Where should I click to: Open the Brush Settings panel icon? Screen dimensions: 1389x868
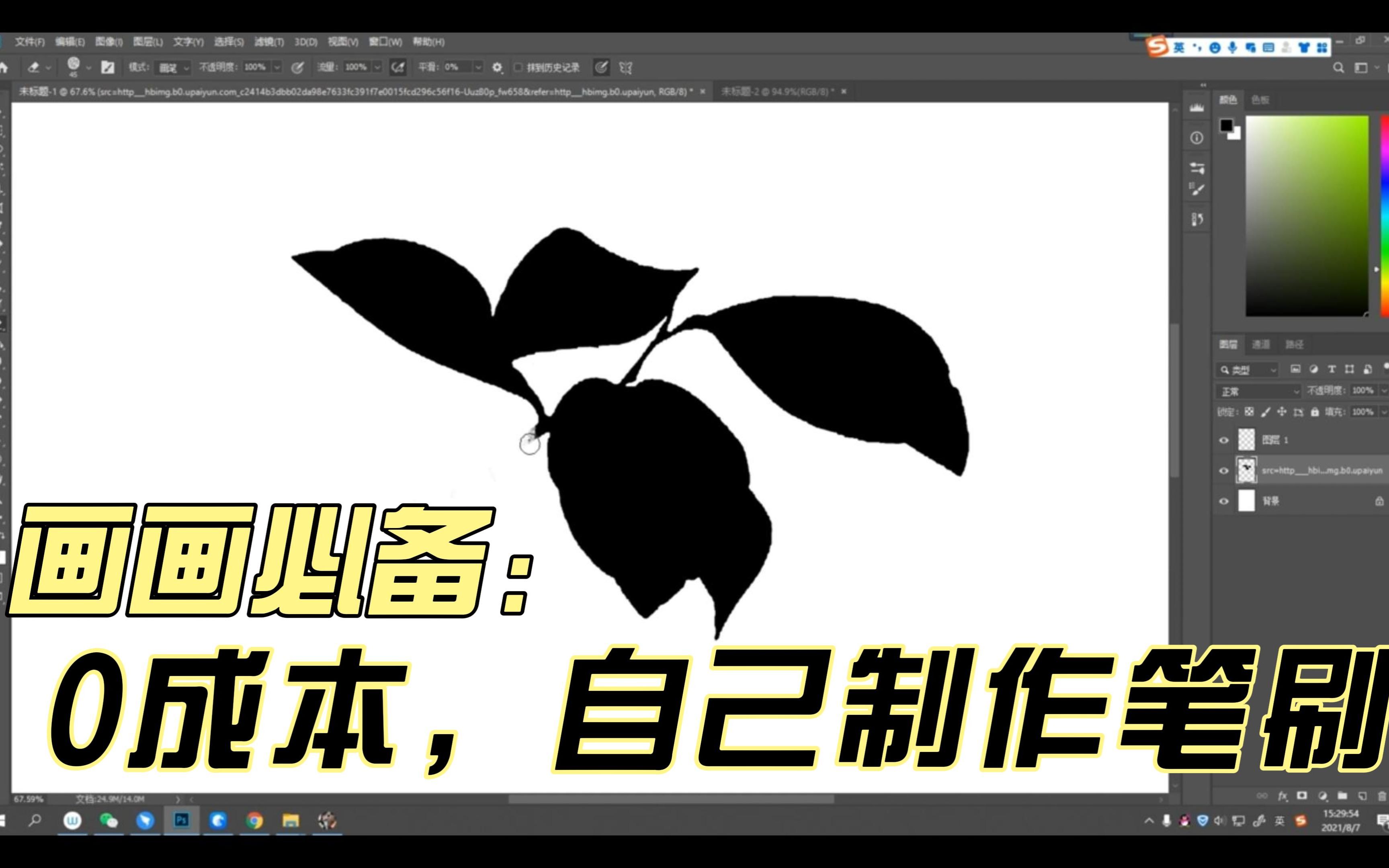point(1197,188)
